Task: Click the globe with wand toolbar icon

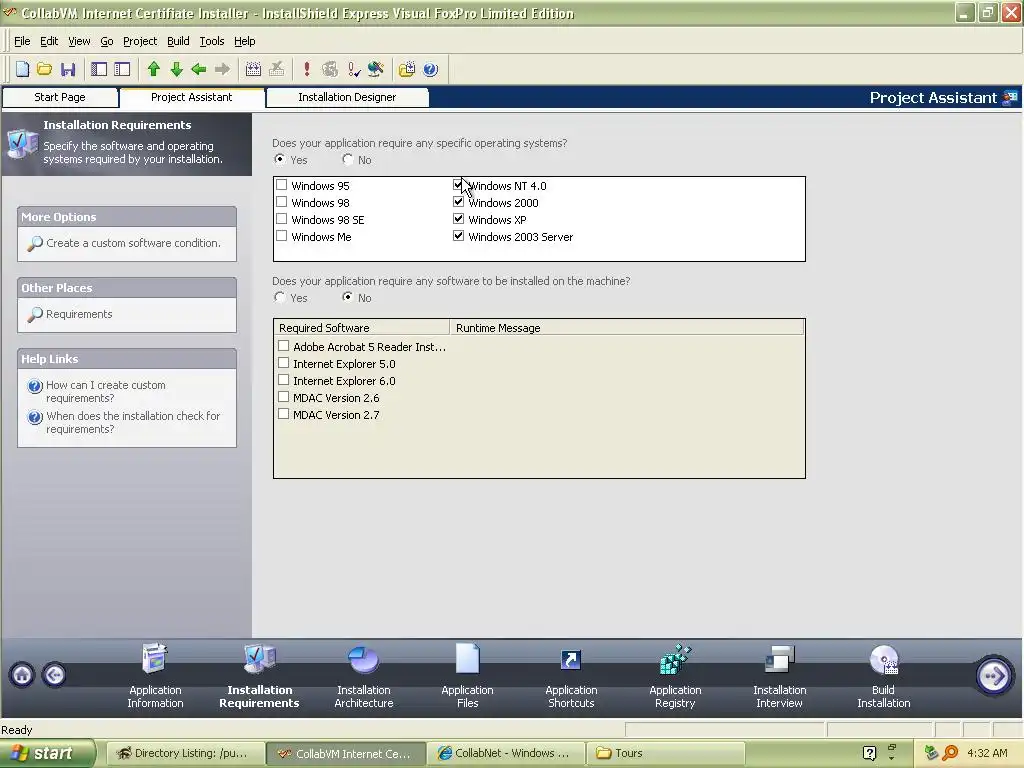Action: click(x=376, y=69)
